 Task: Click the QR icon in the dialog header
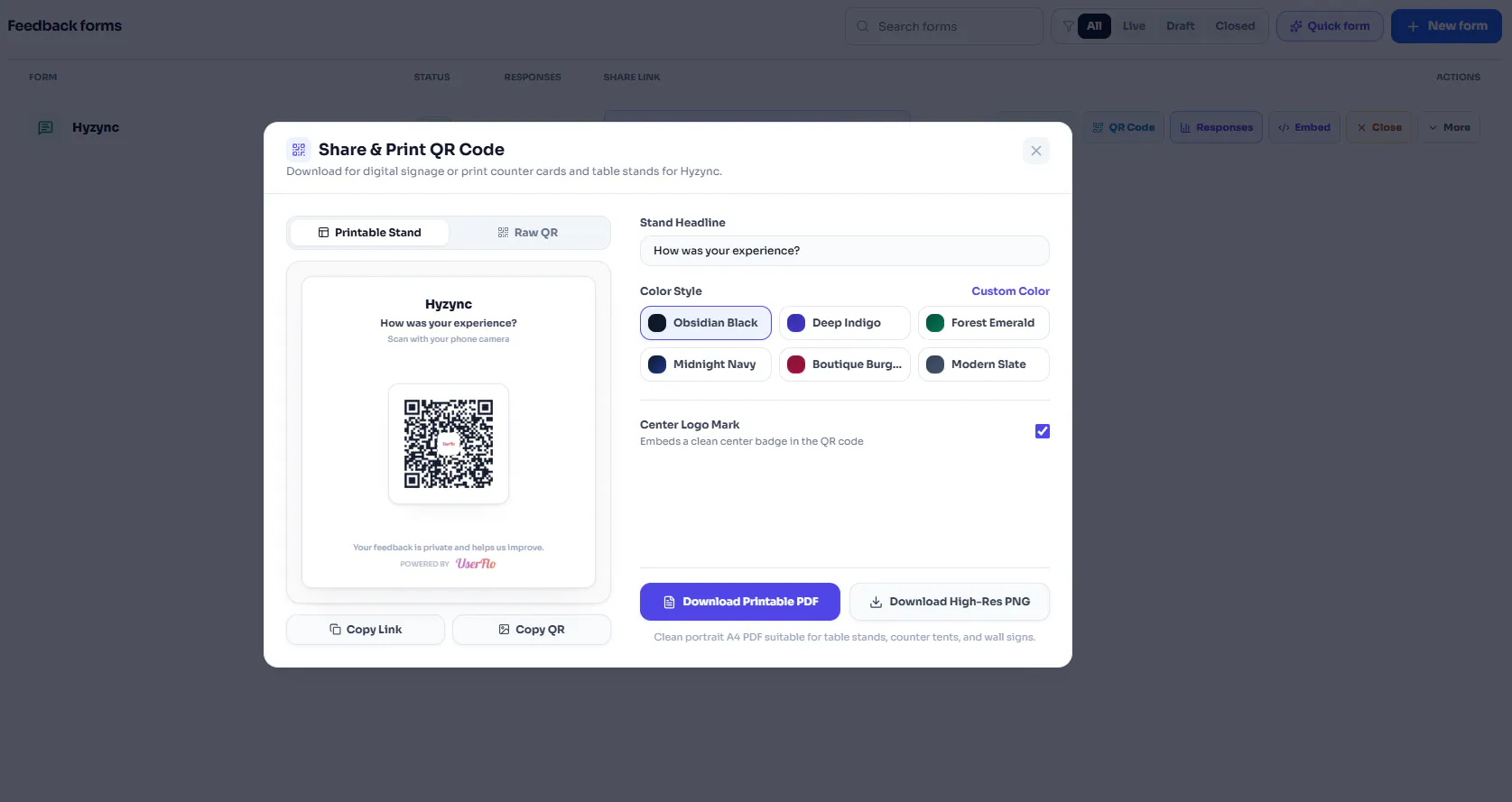(299, 150)
